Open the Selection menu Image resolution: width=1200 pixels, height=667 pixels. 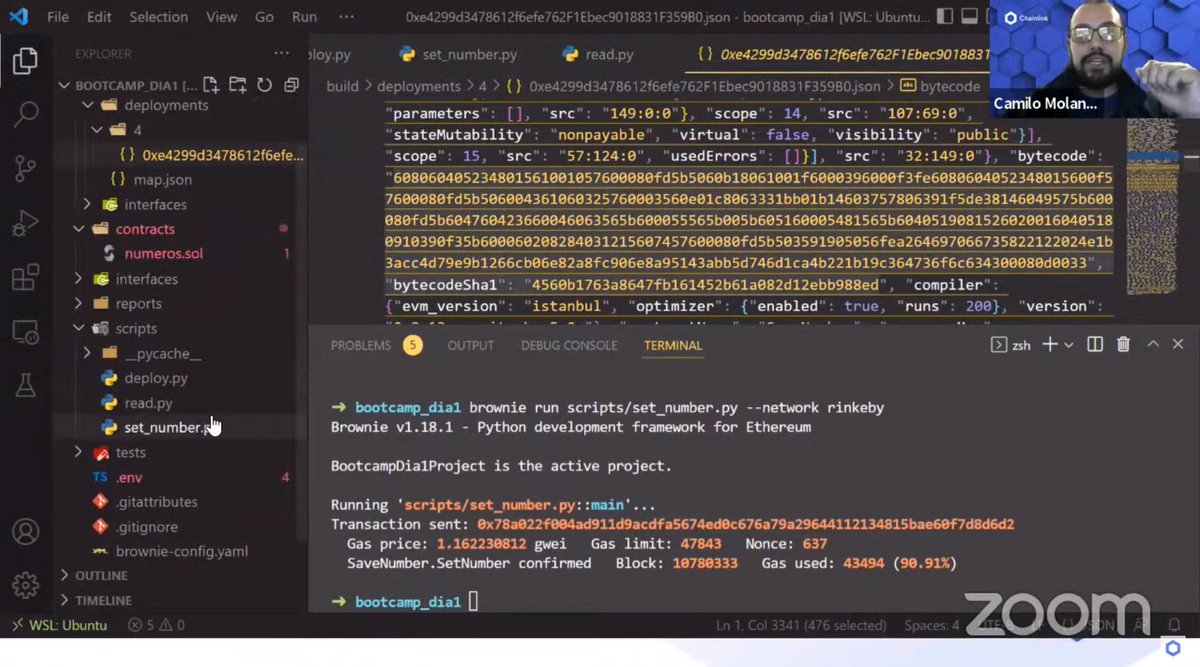pyautogui.click(x=158, y=17)
